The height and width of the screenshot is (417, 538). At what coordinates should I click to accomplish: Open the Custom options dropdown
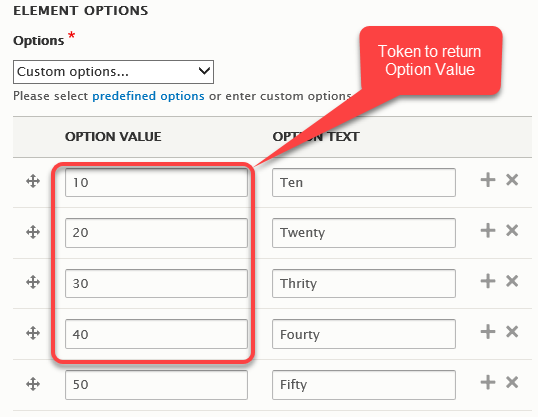(113, 72)
